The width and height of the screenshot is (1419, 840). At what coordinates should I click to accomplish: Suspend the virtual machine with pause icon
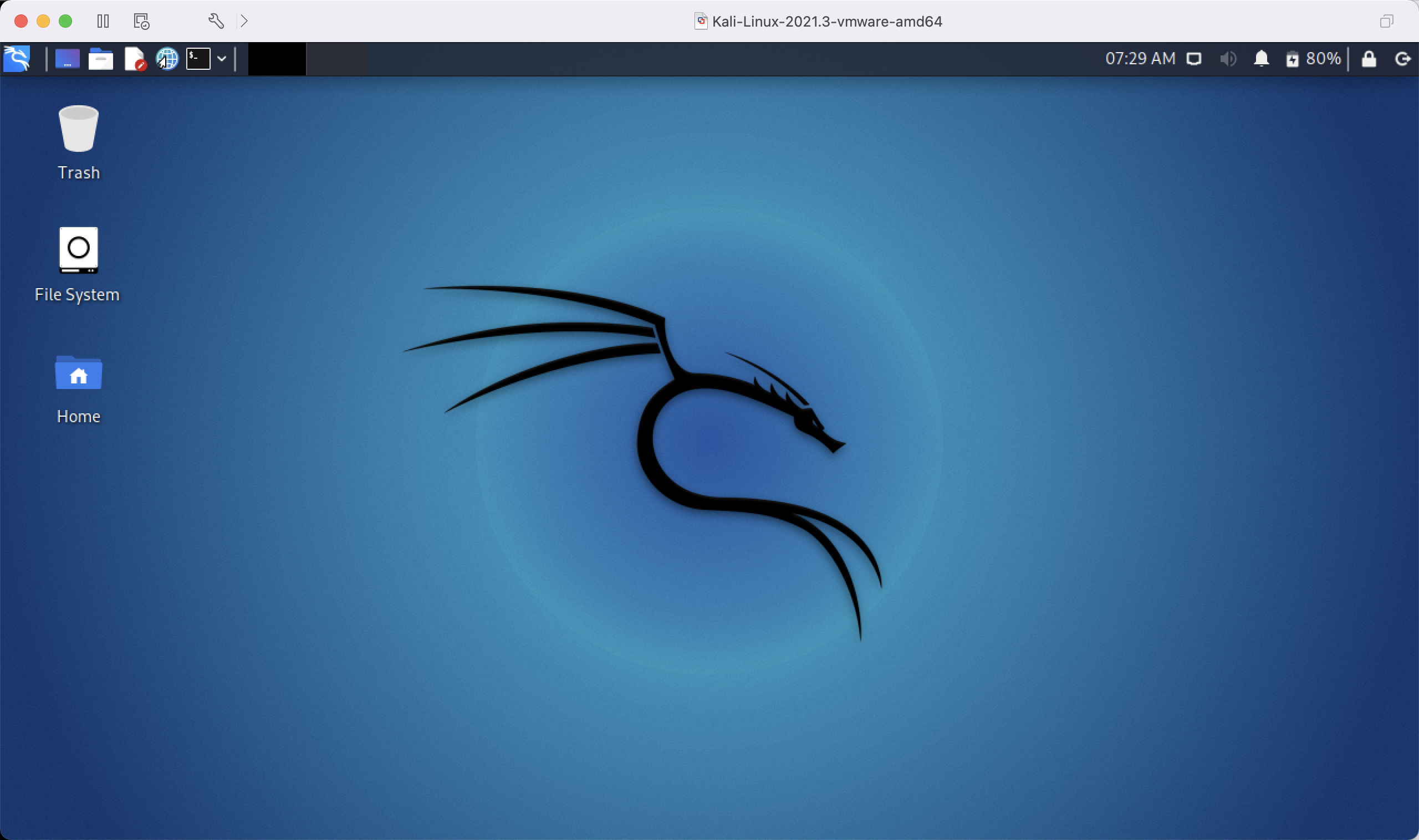103,22
